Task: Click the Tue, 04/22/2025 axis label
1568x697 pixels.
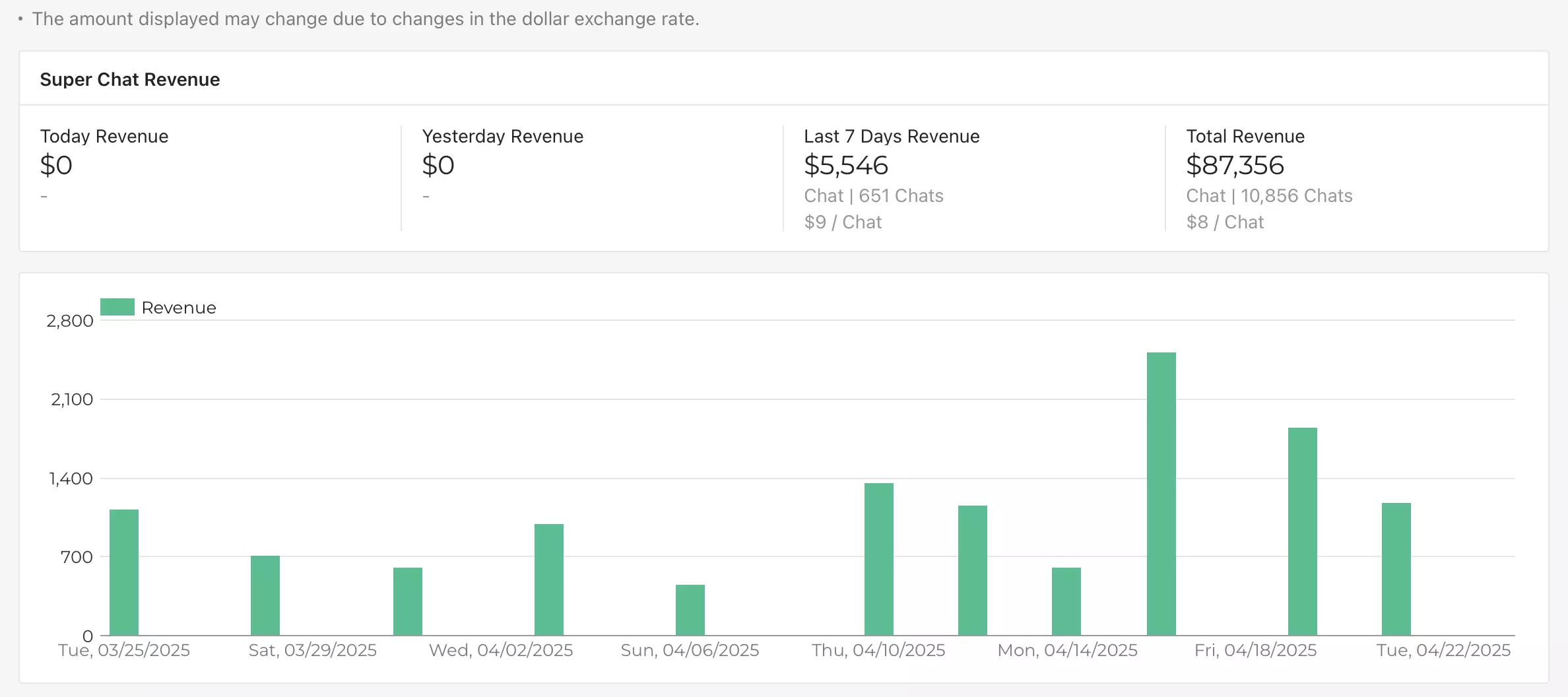Action: 1443,650
